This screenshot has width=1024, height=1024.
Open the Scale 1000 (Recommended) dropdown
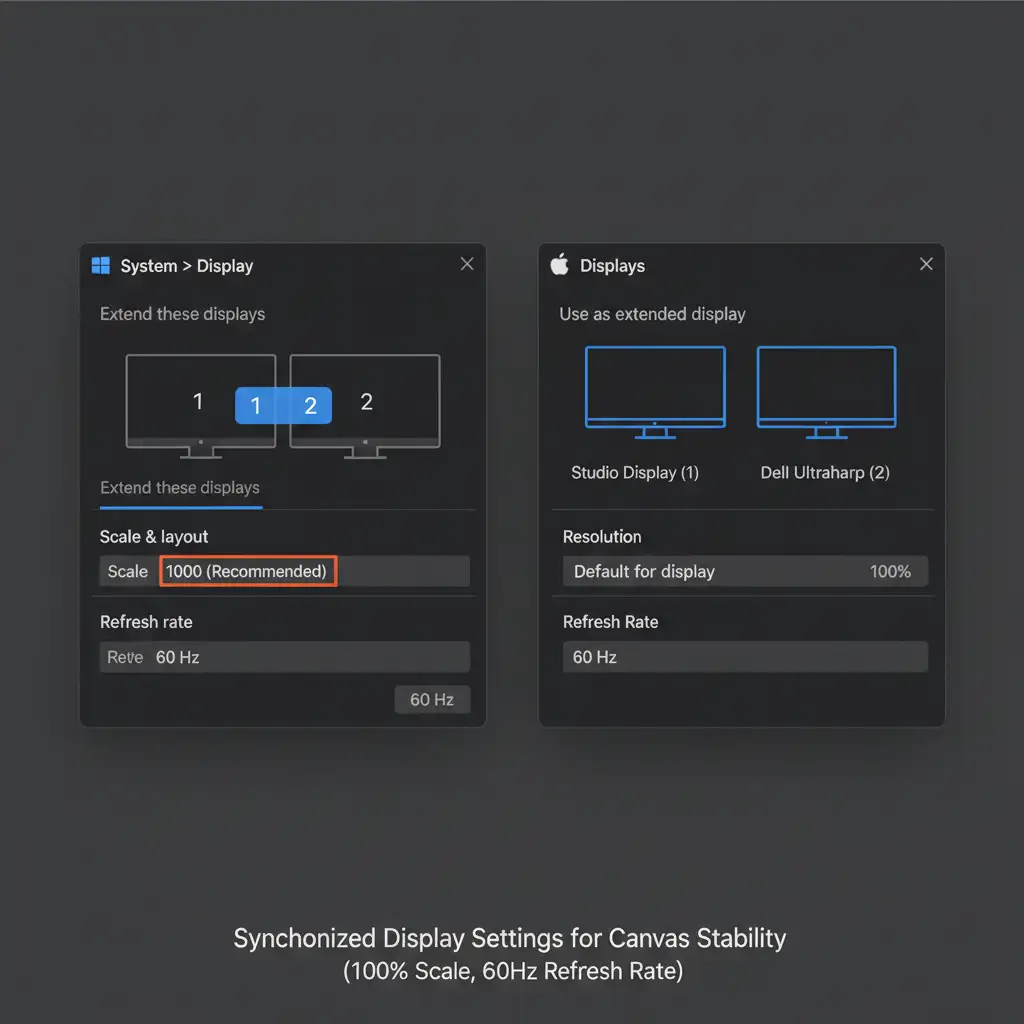click(247, 572)
